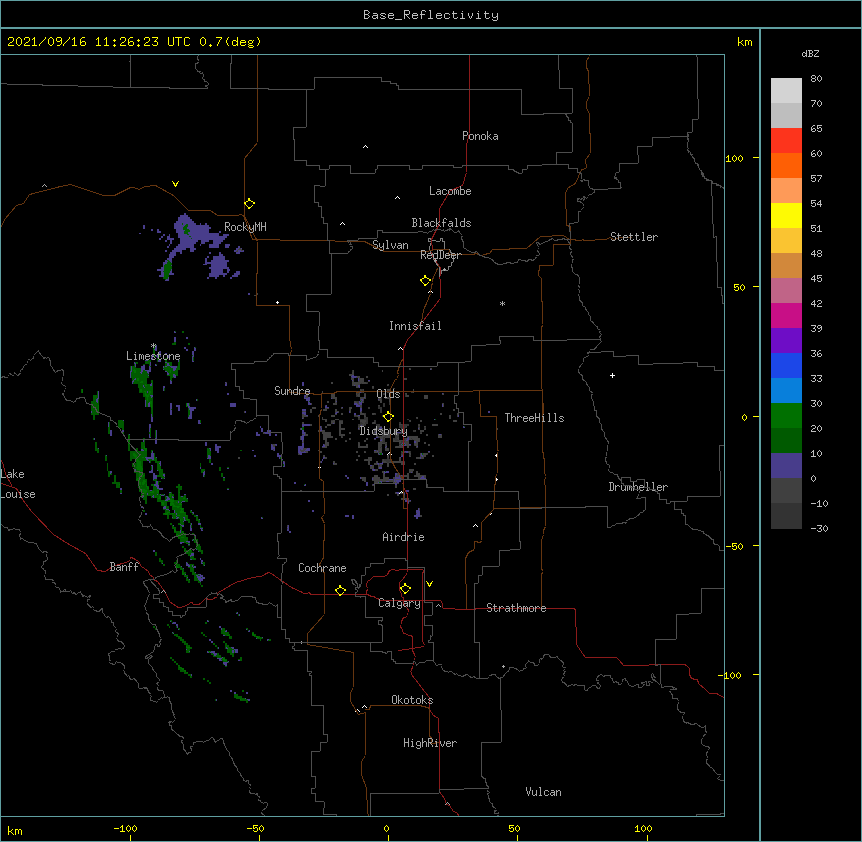Viewport: 862px width, 842px height.
Task: Pick the light blue 30–33 dBZ legend swatch
Action: (786, 390)
